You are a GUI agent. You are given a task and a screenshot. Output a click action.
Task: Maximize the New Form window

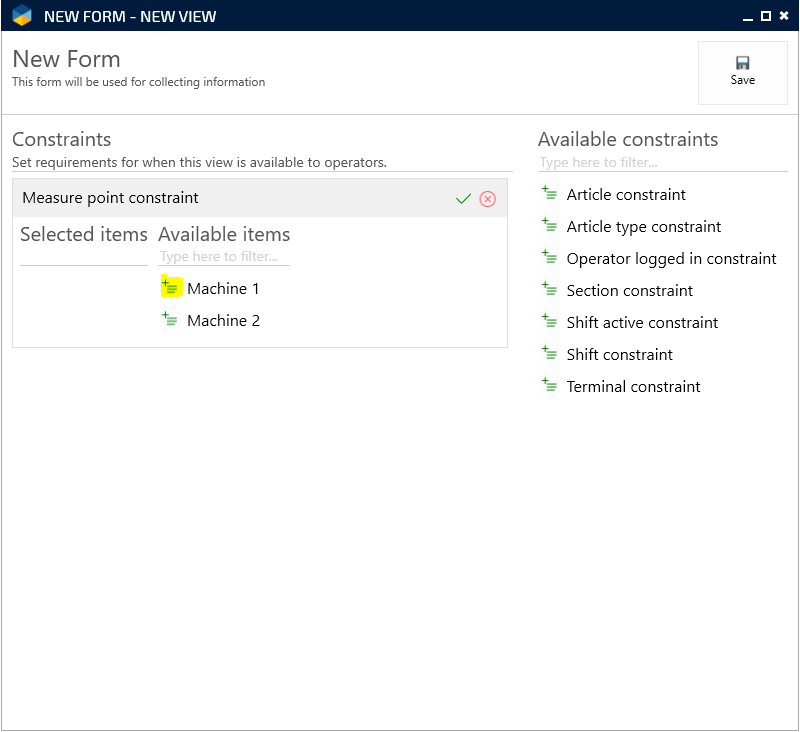click(766, 16)
